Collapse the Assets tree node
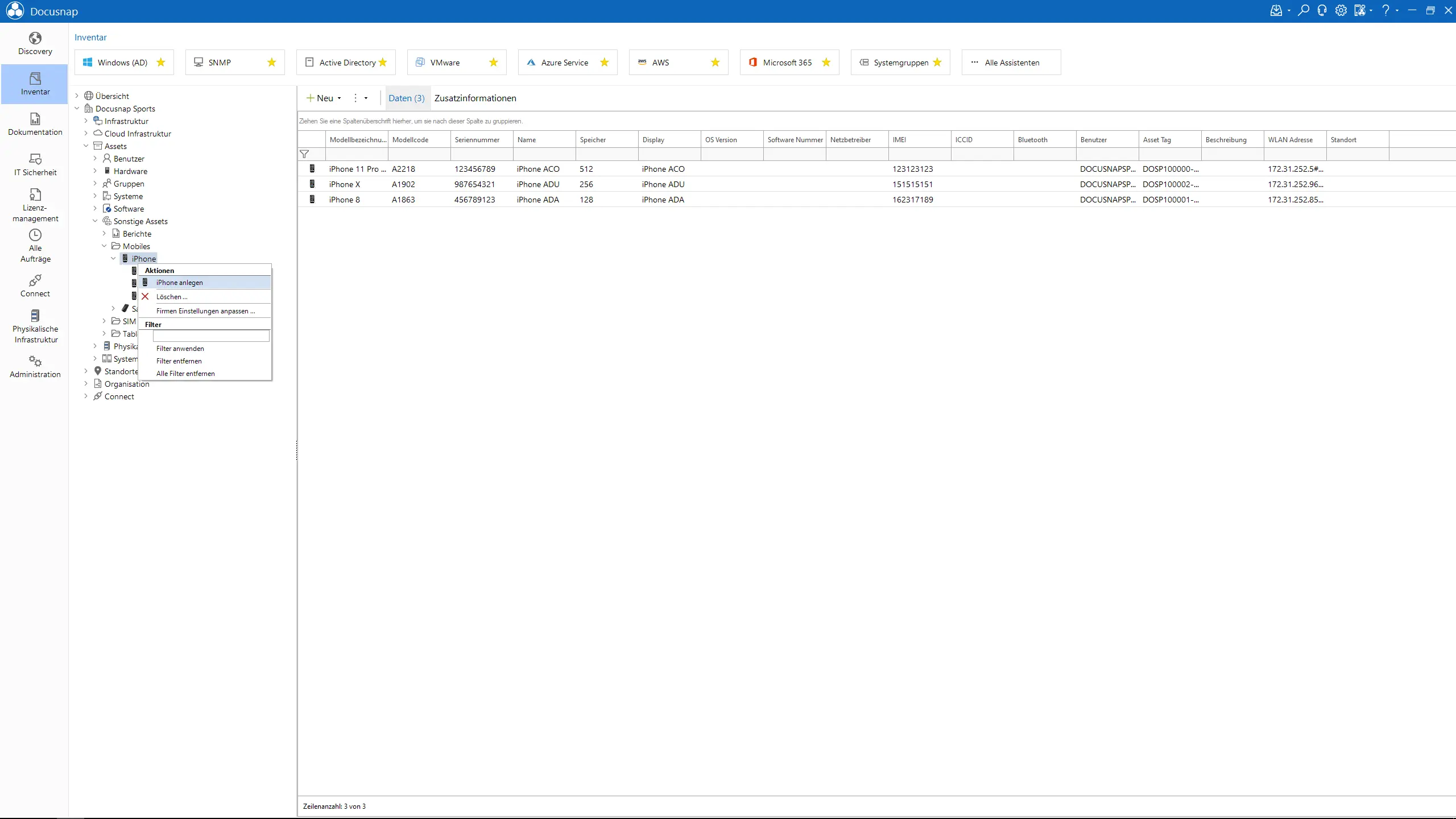This screenshot has width=1456, height=819. (x=86, y=146)
